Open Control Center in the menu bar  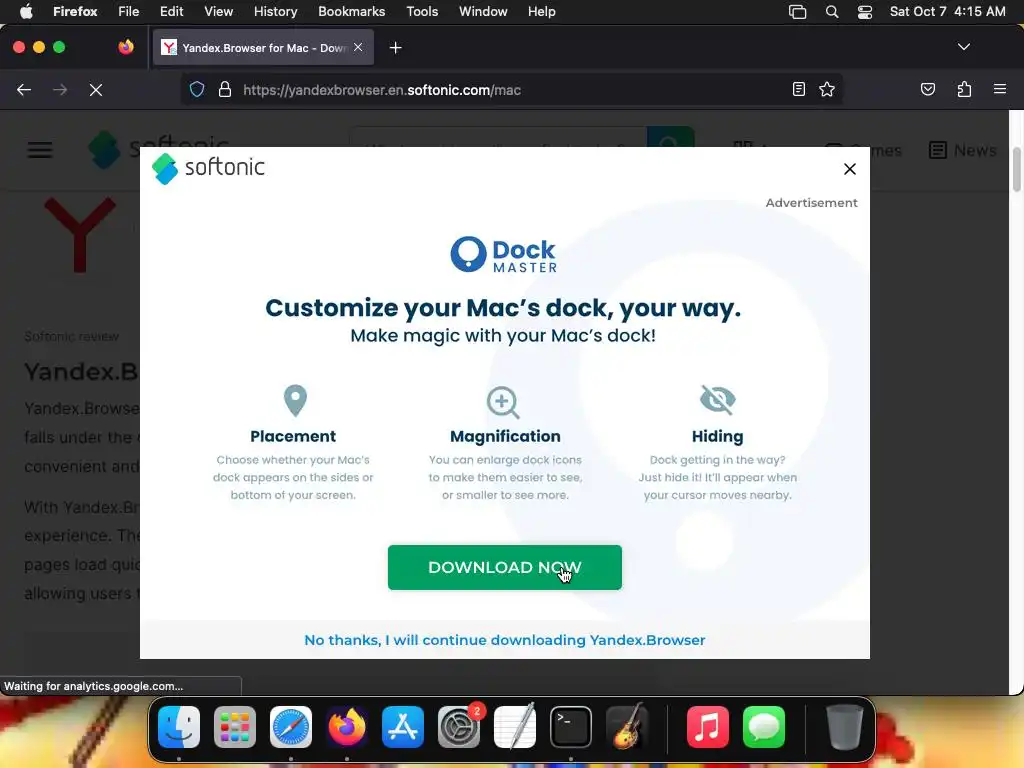(865, 12)
